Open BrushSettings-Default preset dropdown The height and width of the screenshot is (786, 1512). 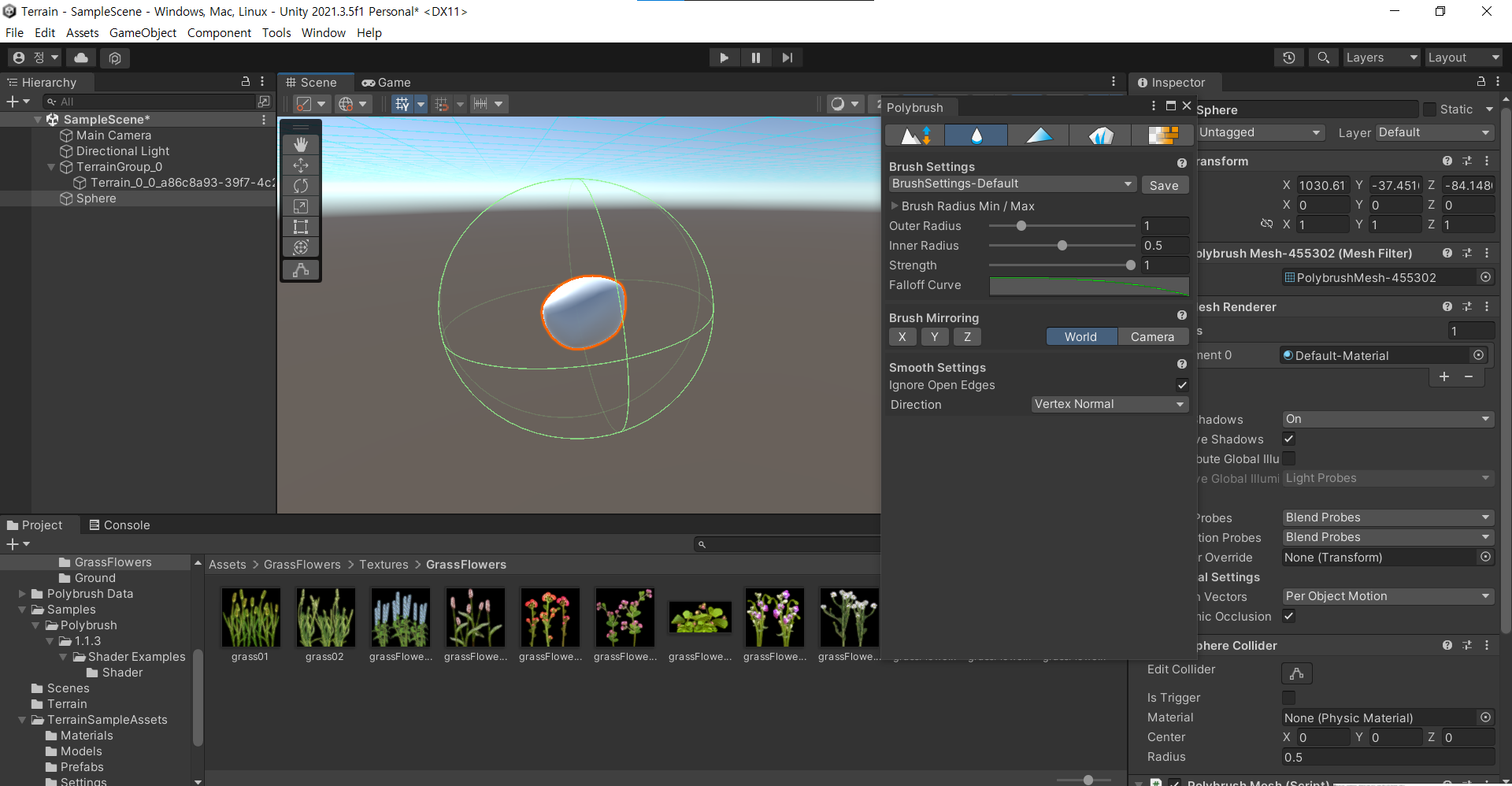click(1013, 184)
